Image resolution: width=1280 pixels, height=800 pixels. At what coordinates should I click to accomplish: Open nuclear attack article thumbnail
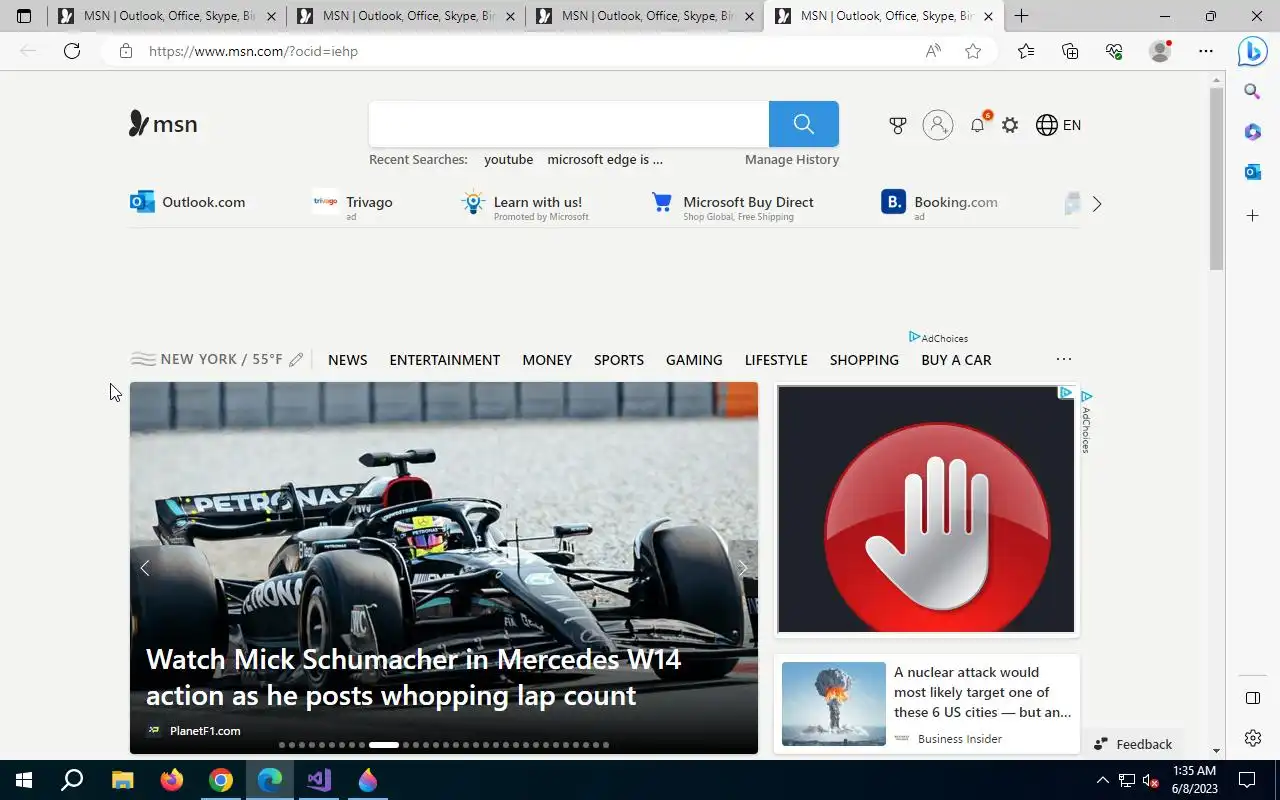pyautogui.click(x=834, y=704)
